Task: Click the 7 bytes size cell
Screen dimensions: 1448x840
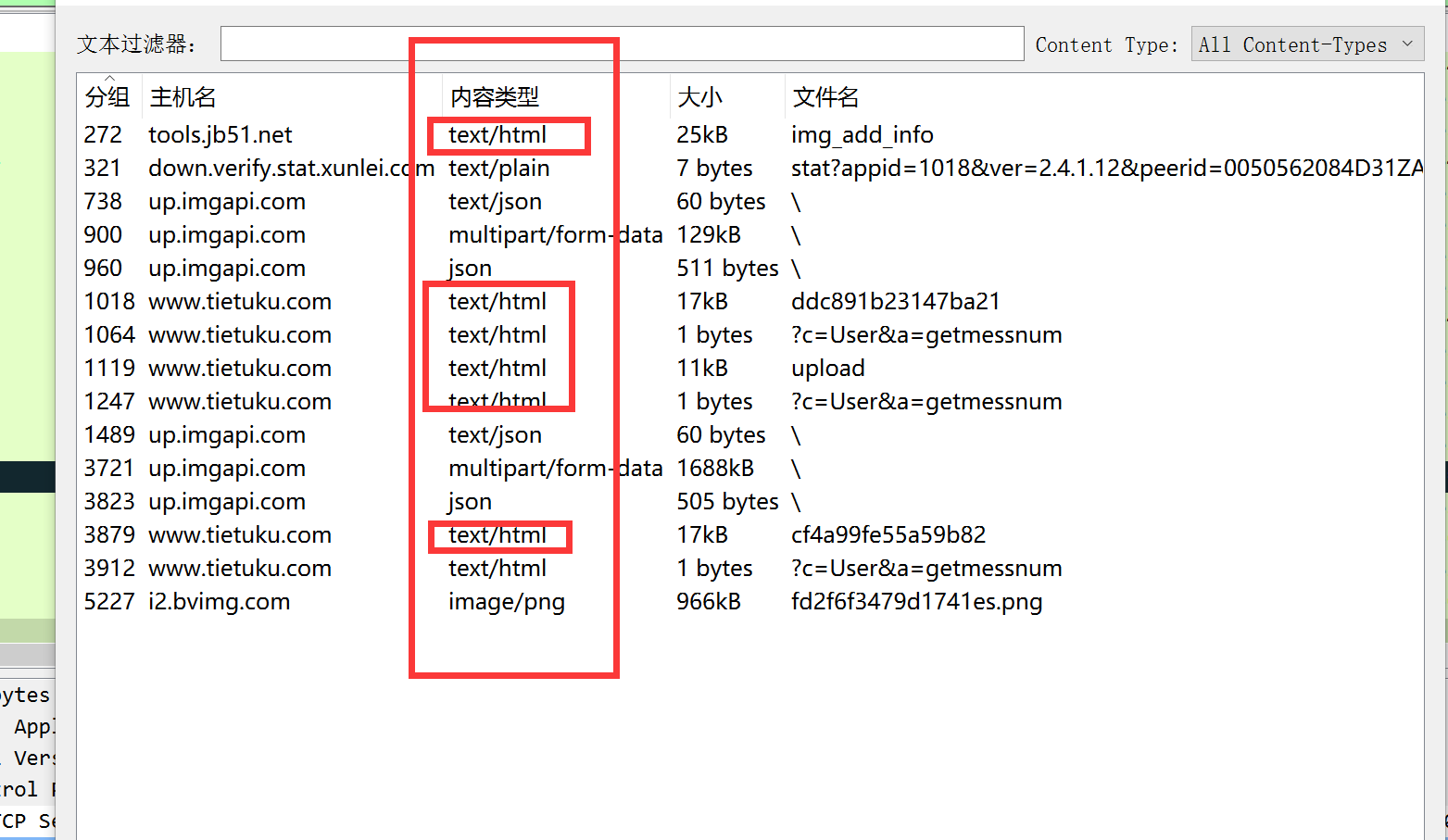Action: click(x=714, y=169)
